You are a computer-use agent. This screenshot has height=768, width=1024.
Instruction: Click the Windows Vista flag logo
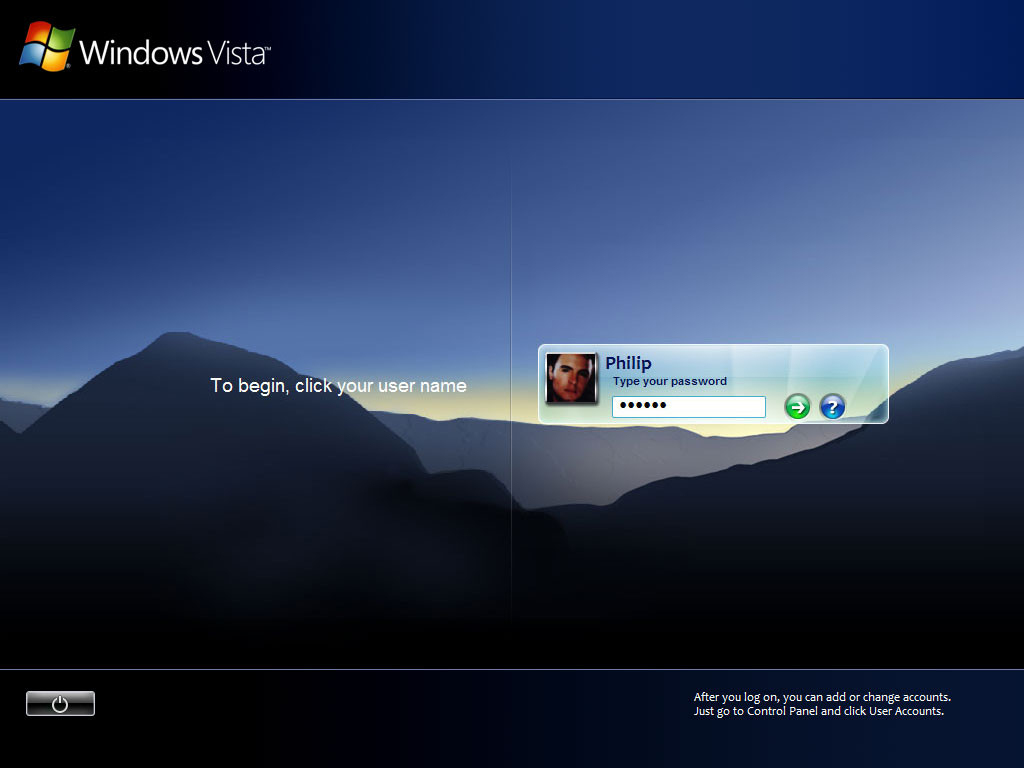click(x=46, y=46)
